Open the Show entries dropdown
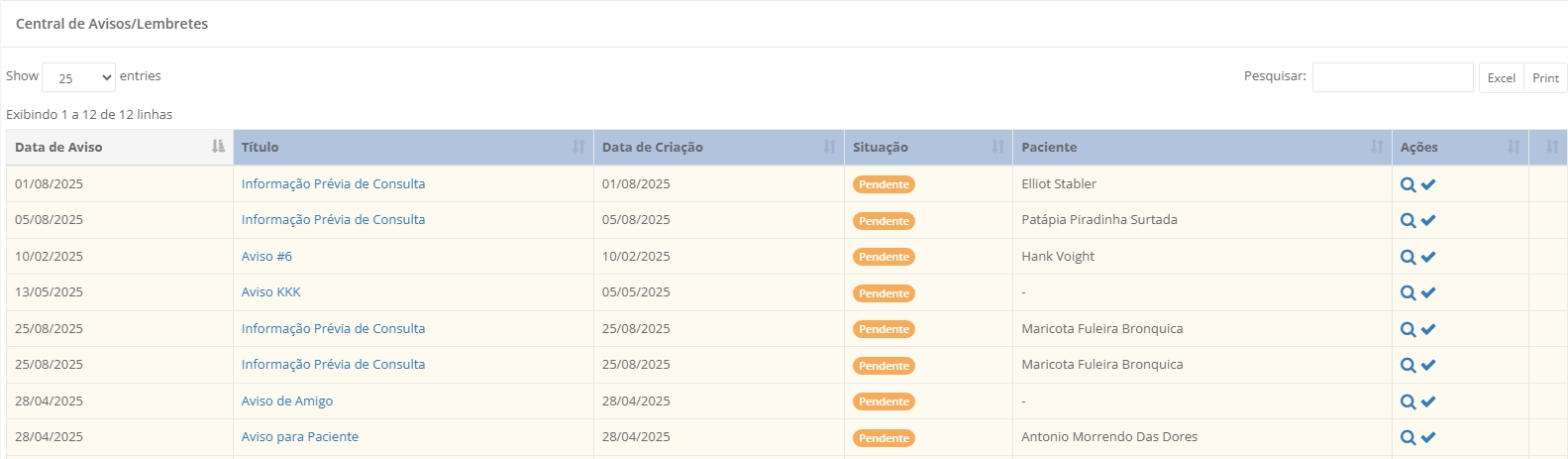1568x459 pixels. pos(78,77)
